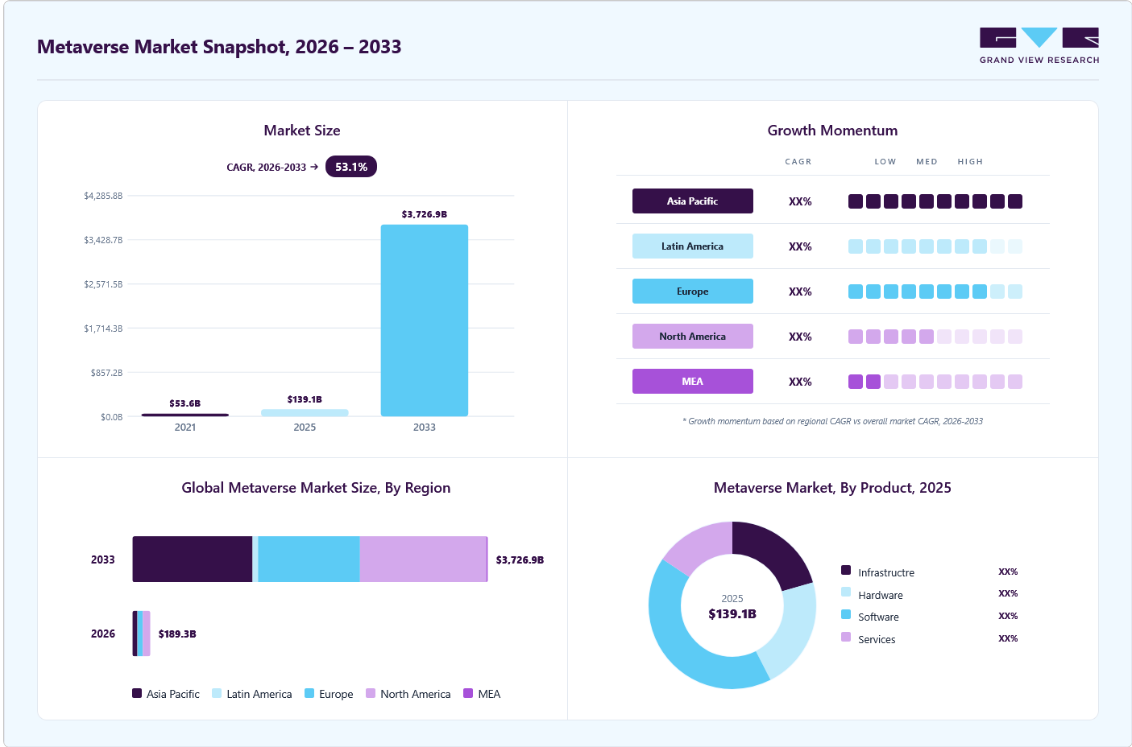Click the XX% CAGR value for MEA
This screenshot has height=747, width=1132.
coord(800,382)
